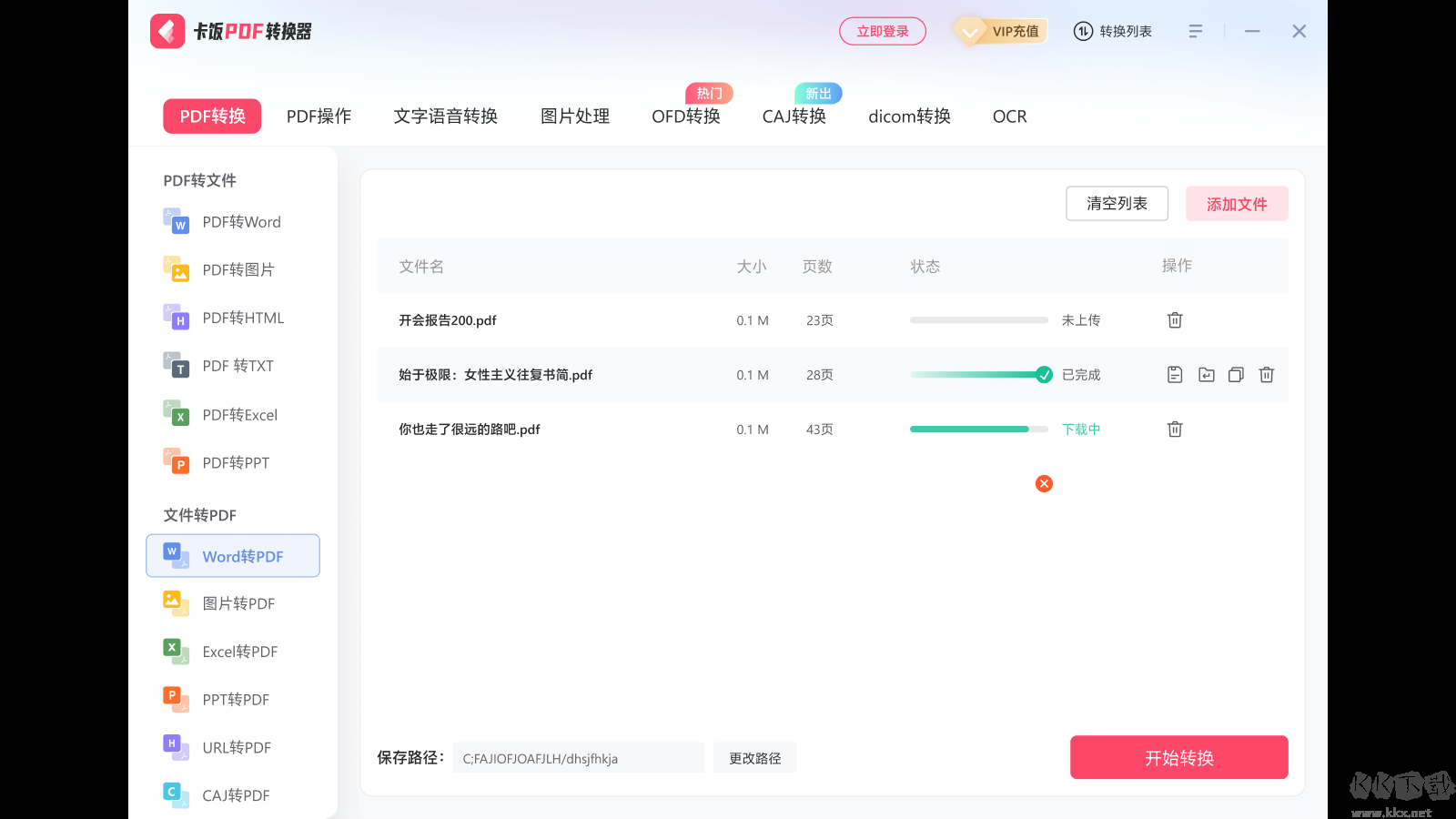Add files with the 添加文件 button
Screen dimensions: 1456x819
(1237, 203)
